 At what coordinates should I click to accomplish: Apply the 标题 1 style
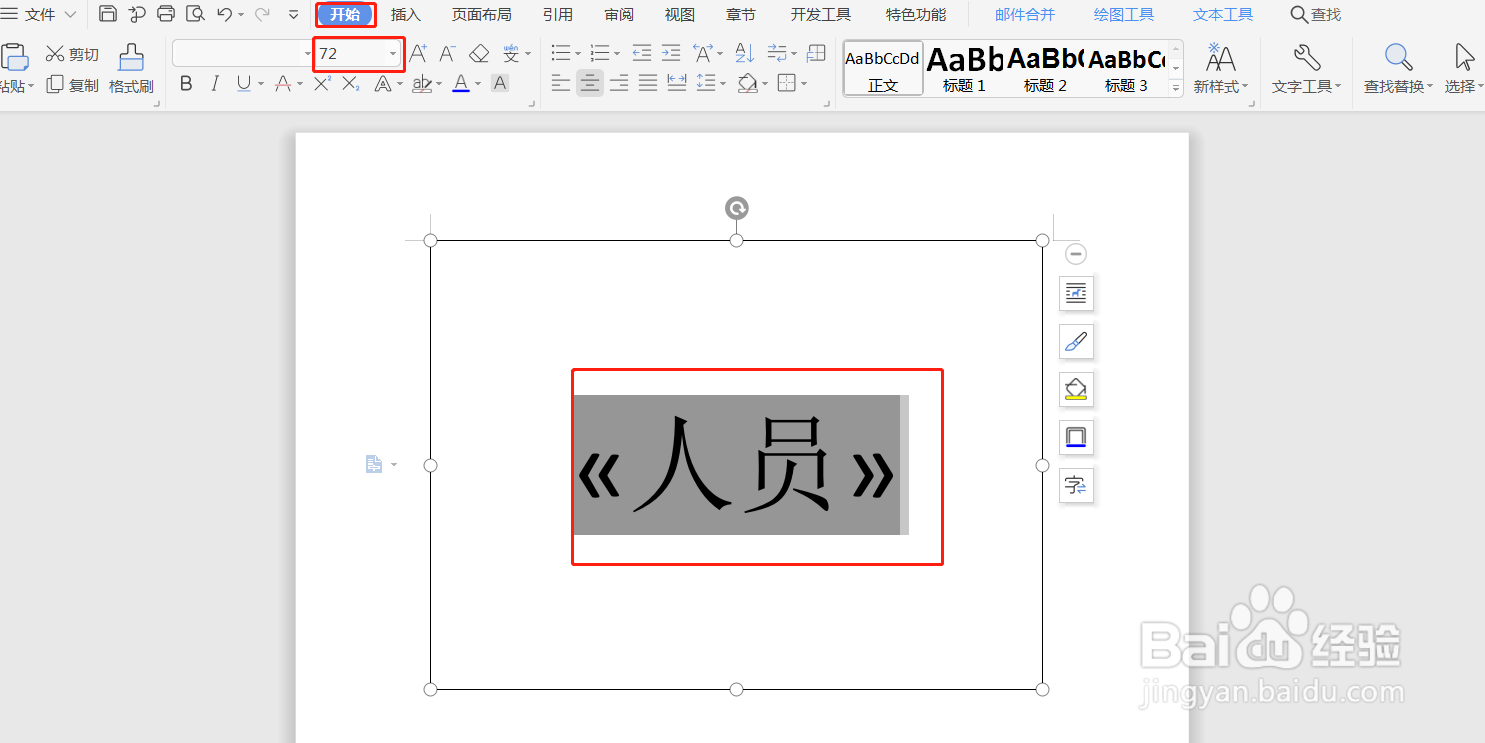pyautogui.click(x=963, y=68)
